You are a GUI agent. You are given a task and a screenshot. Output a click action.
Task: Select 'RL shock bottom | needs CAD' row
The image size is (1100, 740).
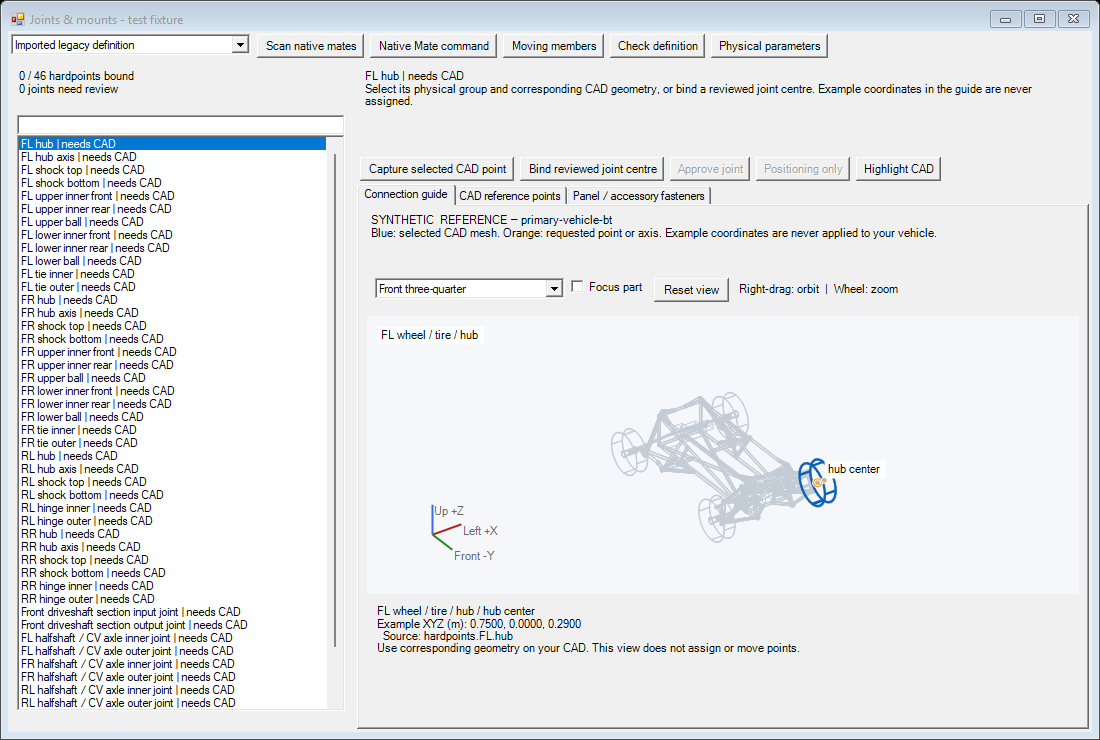pos(172,495)
